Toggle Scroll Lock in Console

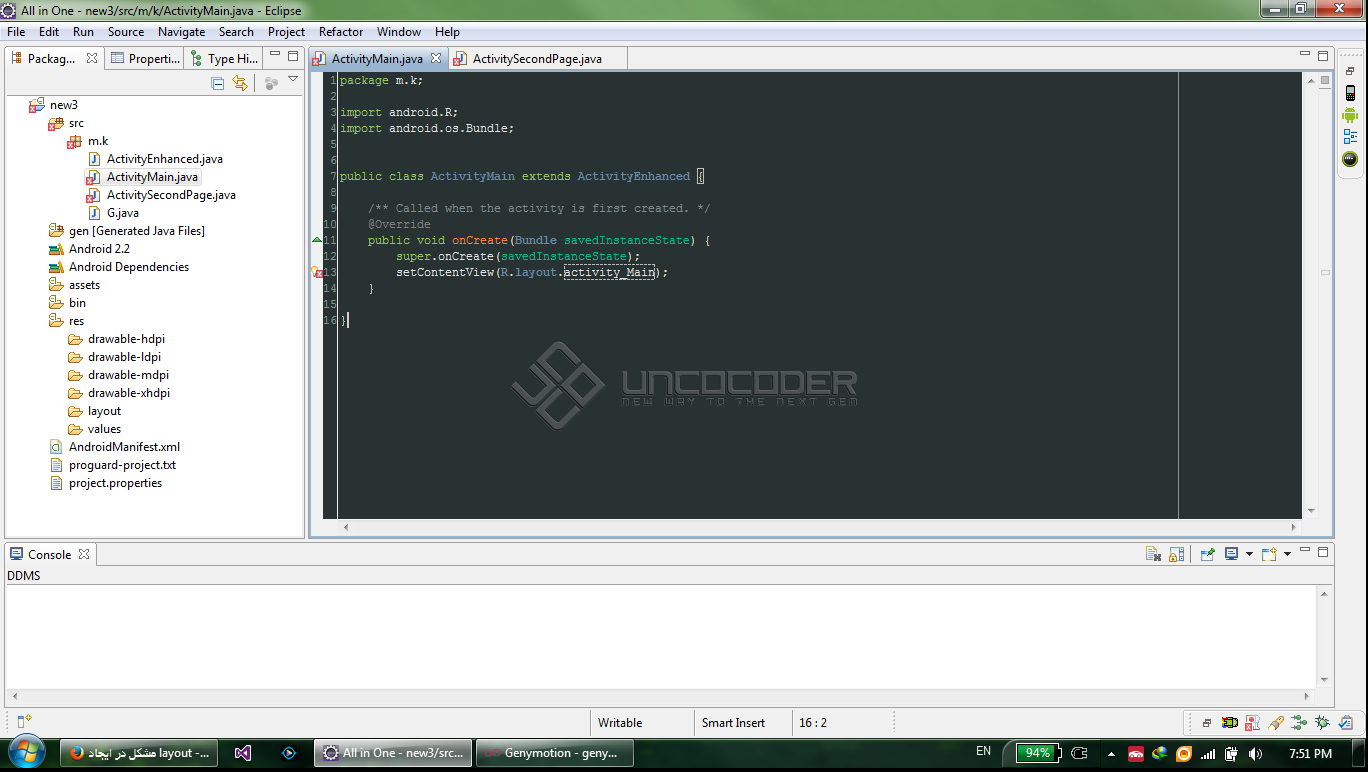[1177, 554]
